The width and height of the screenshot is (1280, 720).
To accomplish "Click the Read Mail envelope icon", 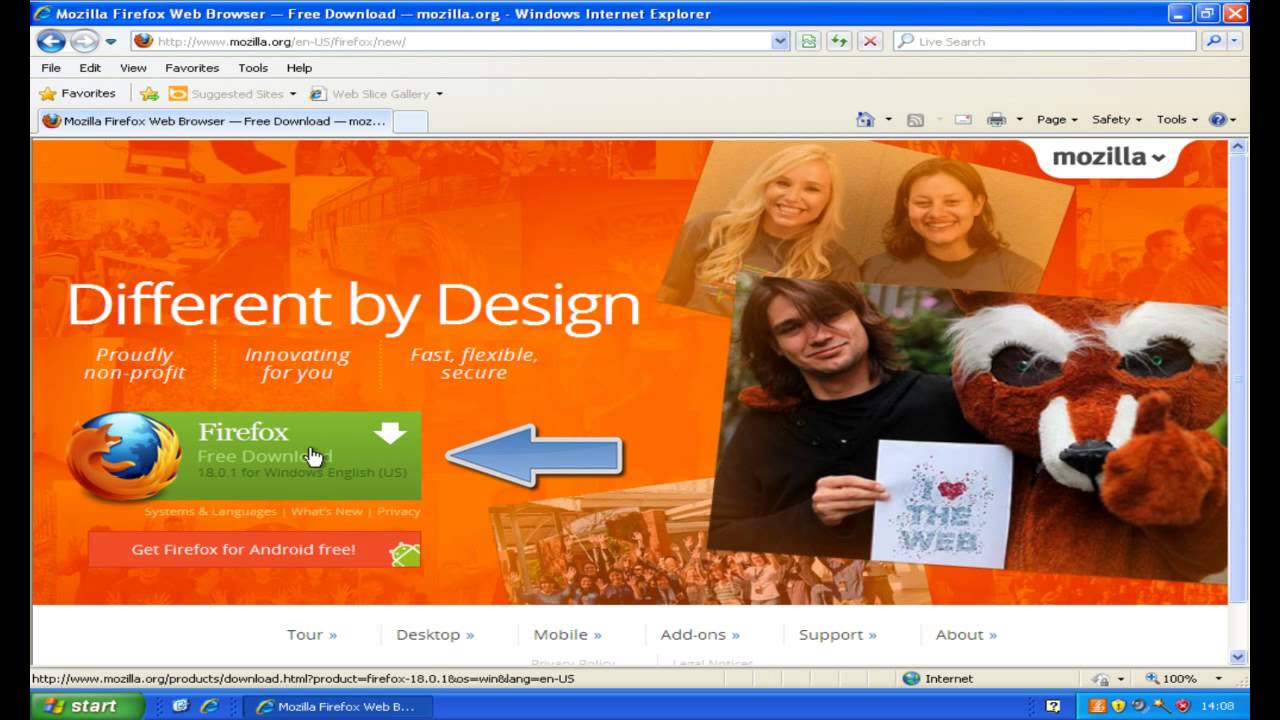I will click(963, 119).
